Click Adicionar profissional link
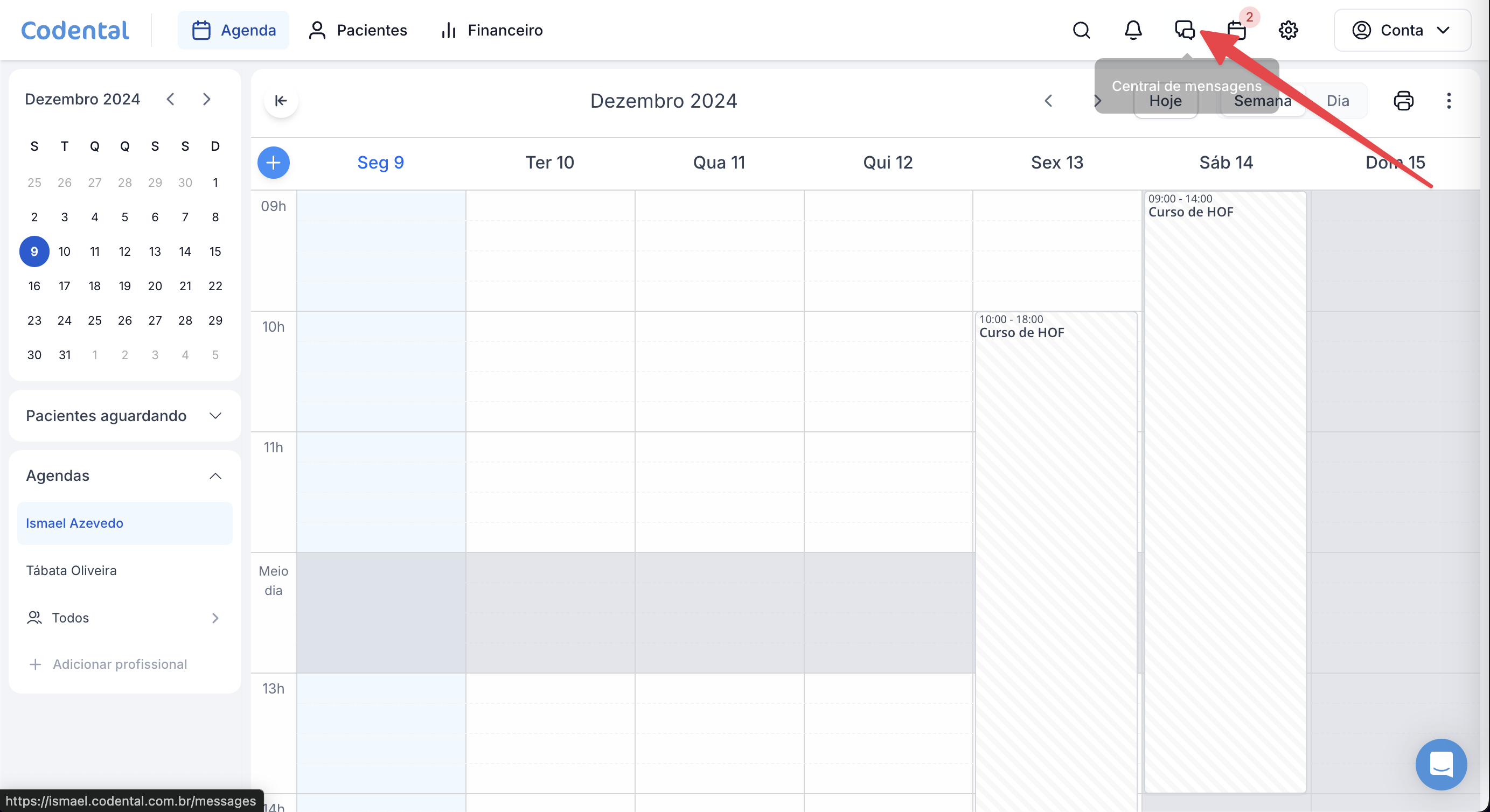The width and height of the screenshot is (1490, 812). 119,664
